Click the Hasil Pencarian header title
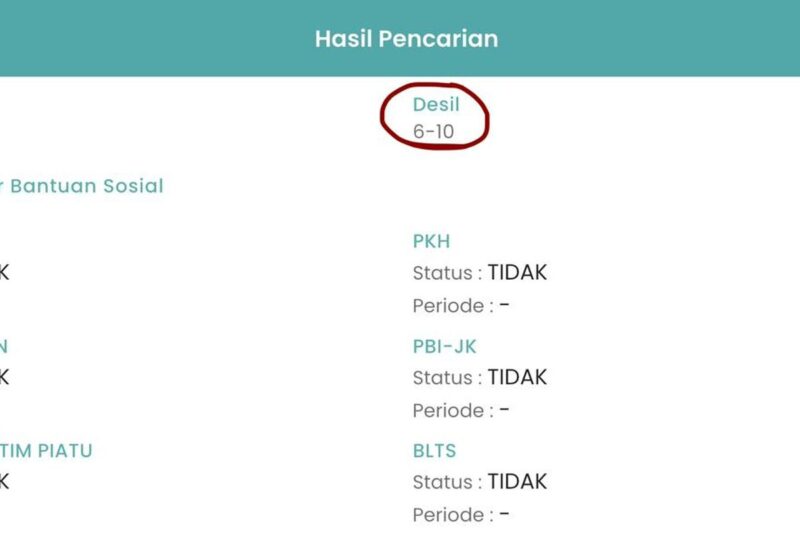800x533 pixels. (406, 39)
